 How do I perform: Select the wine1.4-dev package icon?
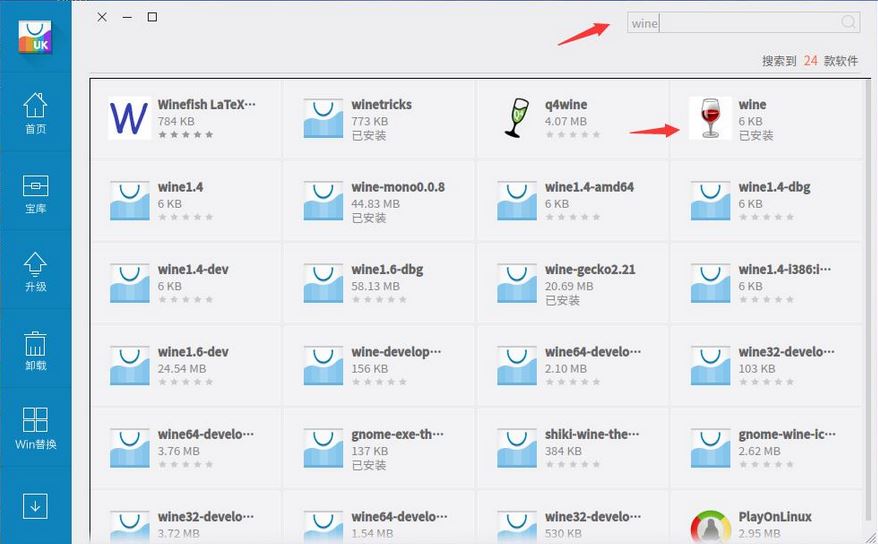[129, 283]
